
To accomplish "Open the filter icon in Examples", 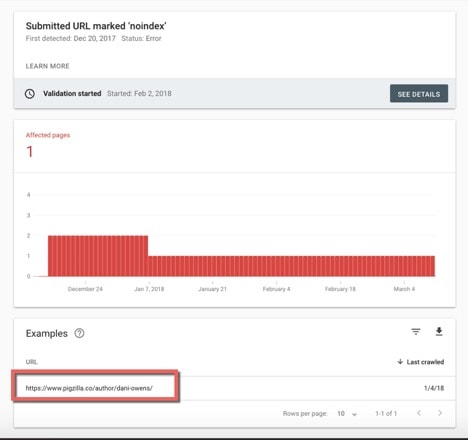I will point(416,332).
